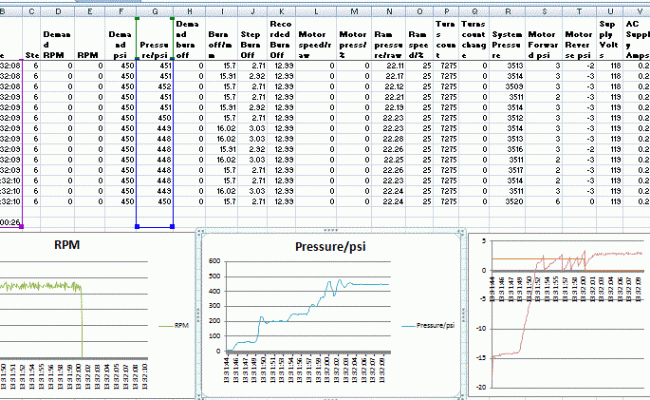Select the cell showing 3516
This screenshot has width=650, height=400.
(x=507, y=149)
